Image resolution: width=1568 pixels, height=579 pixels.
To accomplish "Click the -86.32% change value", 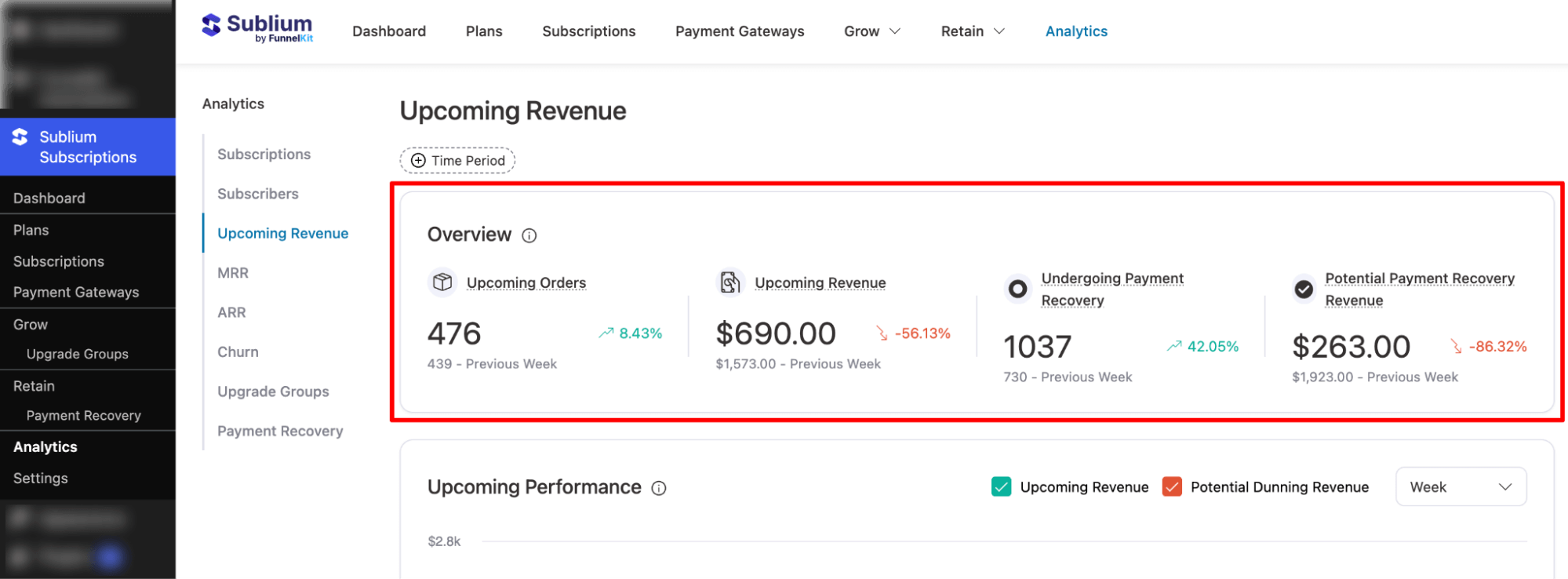I will (1497, 346).
